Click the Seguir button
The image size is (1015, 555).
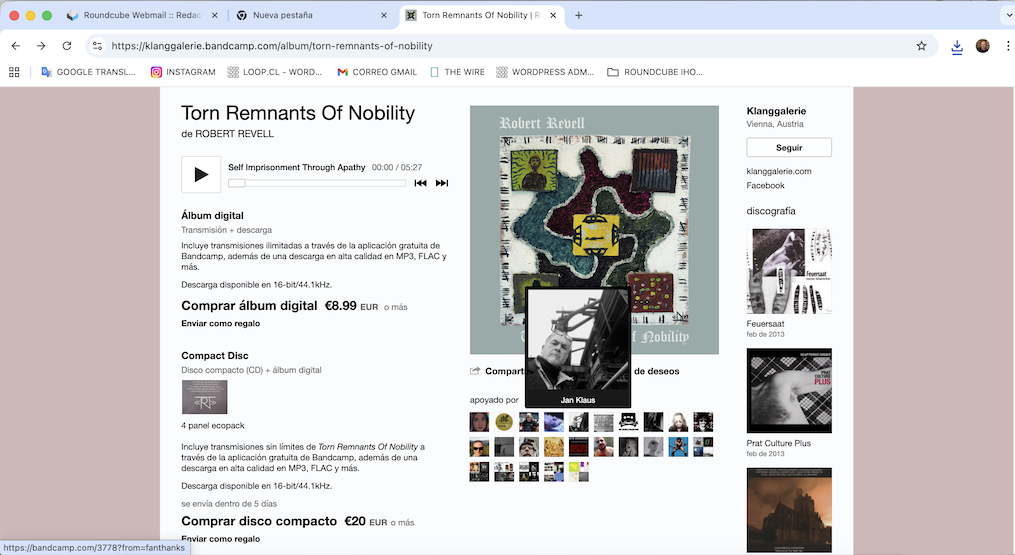pyautogui.click(x=789, y=147)
